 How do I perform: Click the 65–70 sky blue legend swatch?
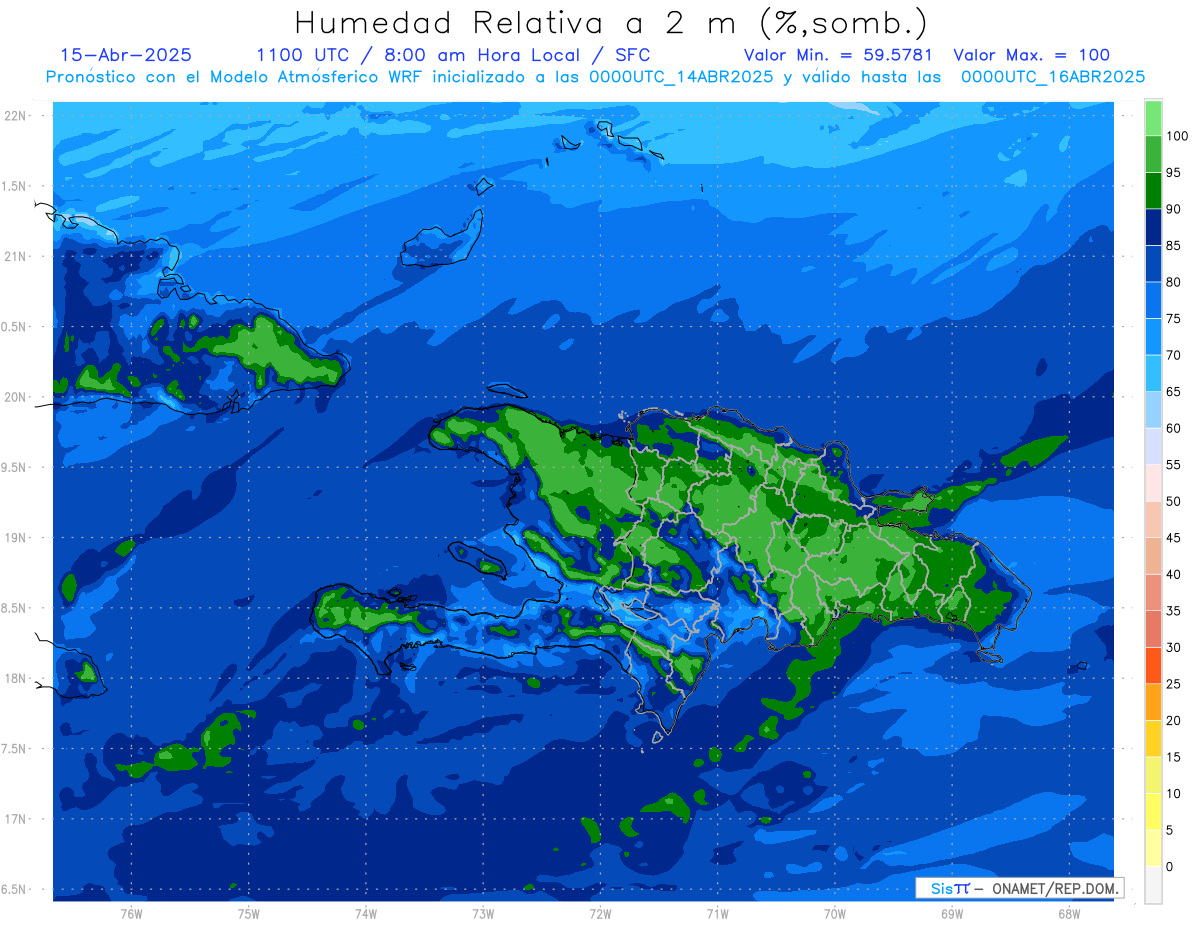click(1153, 374)
